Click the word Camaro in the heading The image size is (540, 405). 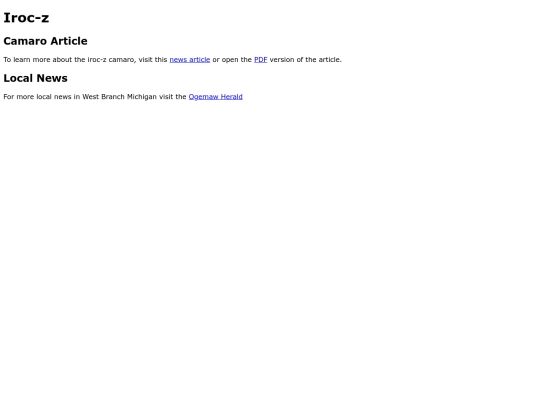click(25, 41)
